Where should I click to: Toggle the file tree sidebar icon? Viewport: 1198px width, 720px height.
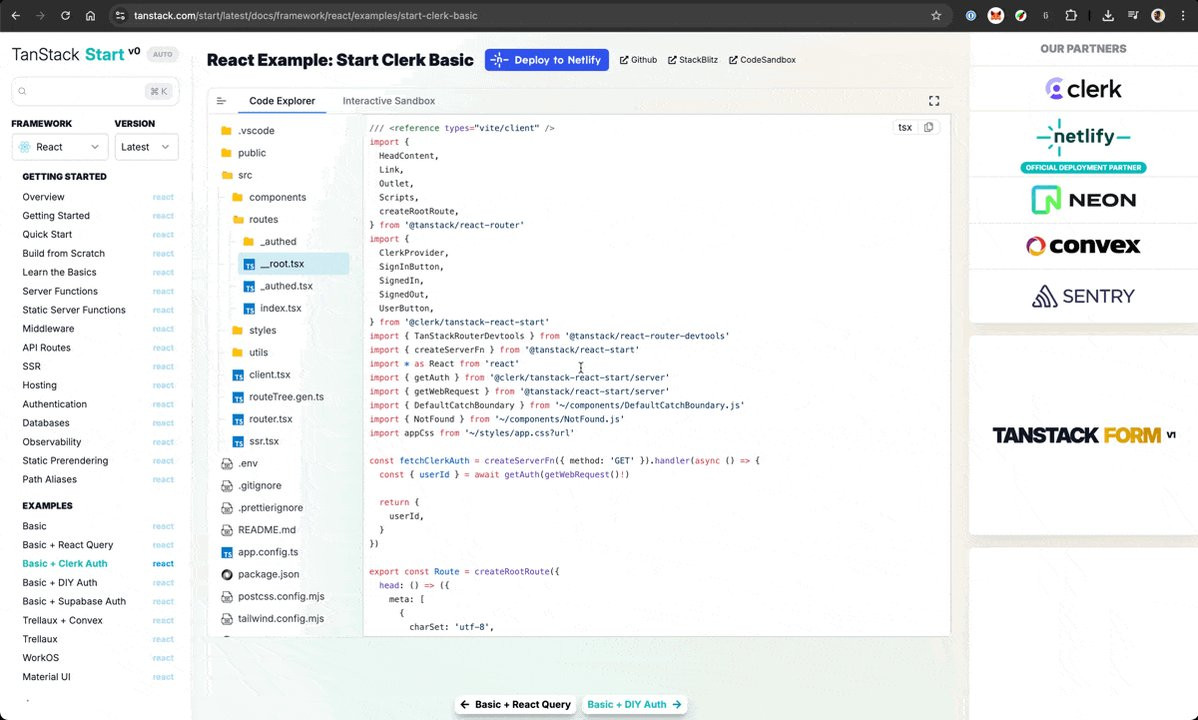222,101
